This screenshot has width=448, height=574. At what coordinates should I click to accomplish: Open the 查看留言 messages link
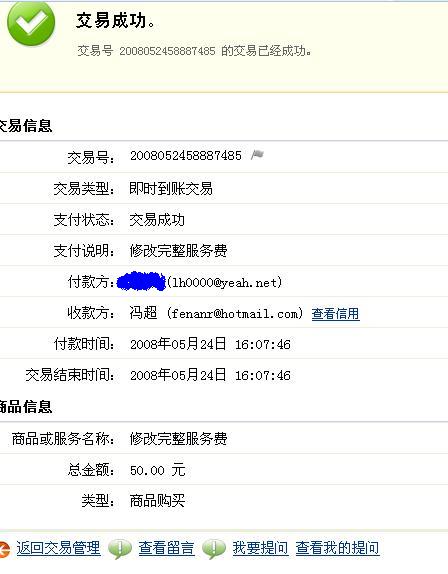[166, 548]
